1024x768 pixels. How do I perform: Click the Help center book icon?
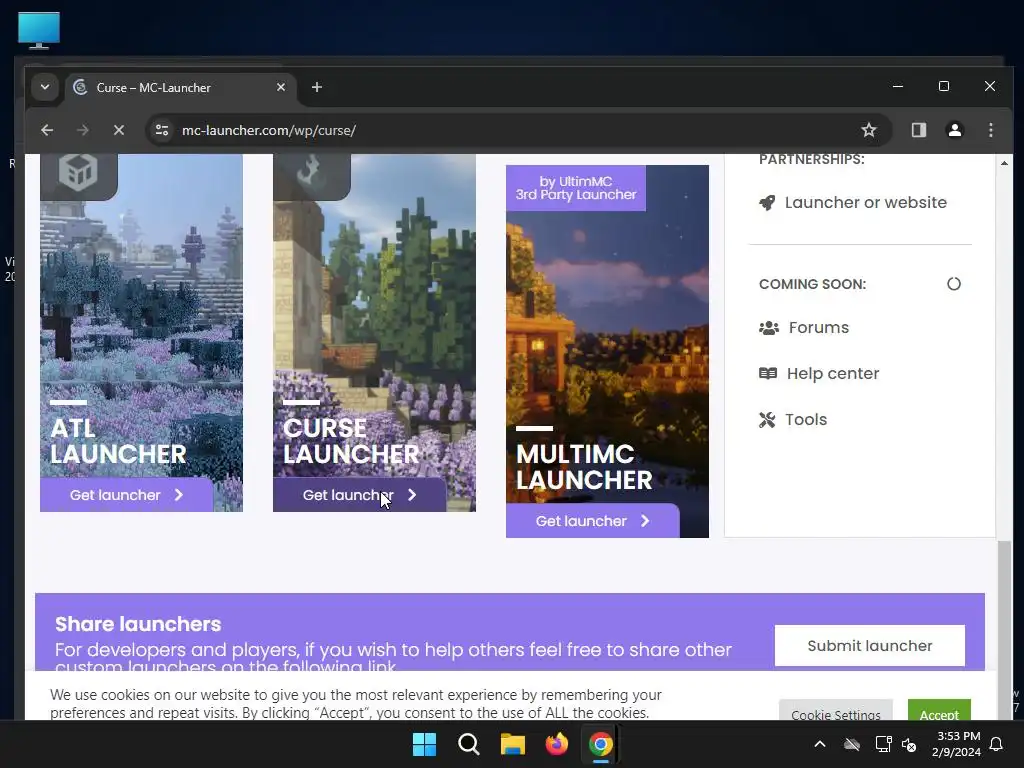pyautogui.click(x=768, y=374)
